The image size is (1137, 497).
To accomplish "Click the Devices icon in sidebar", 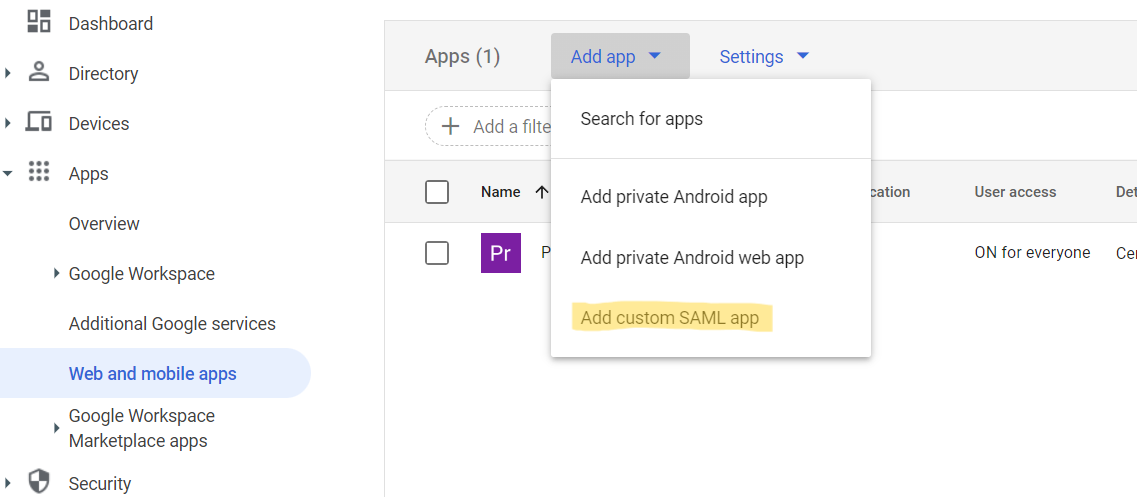I will 38,123.
